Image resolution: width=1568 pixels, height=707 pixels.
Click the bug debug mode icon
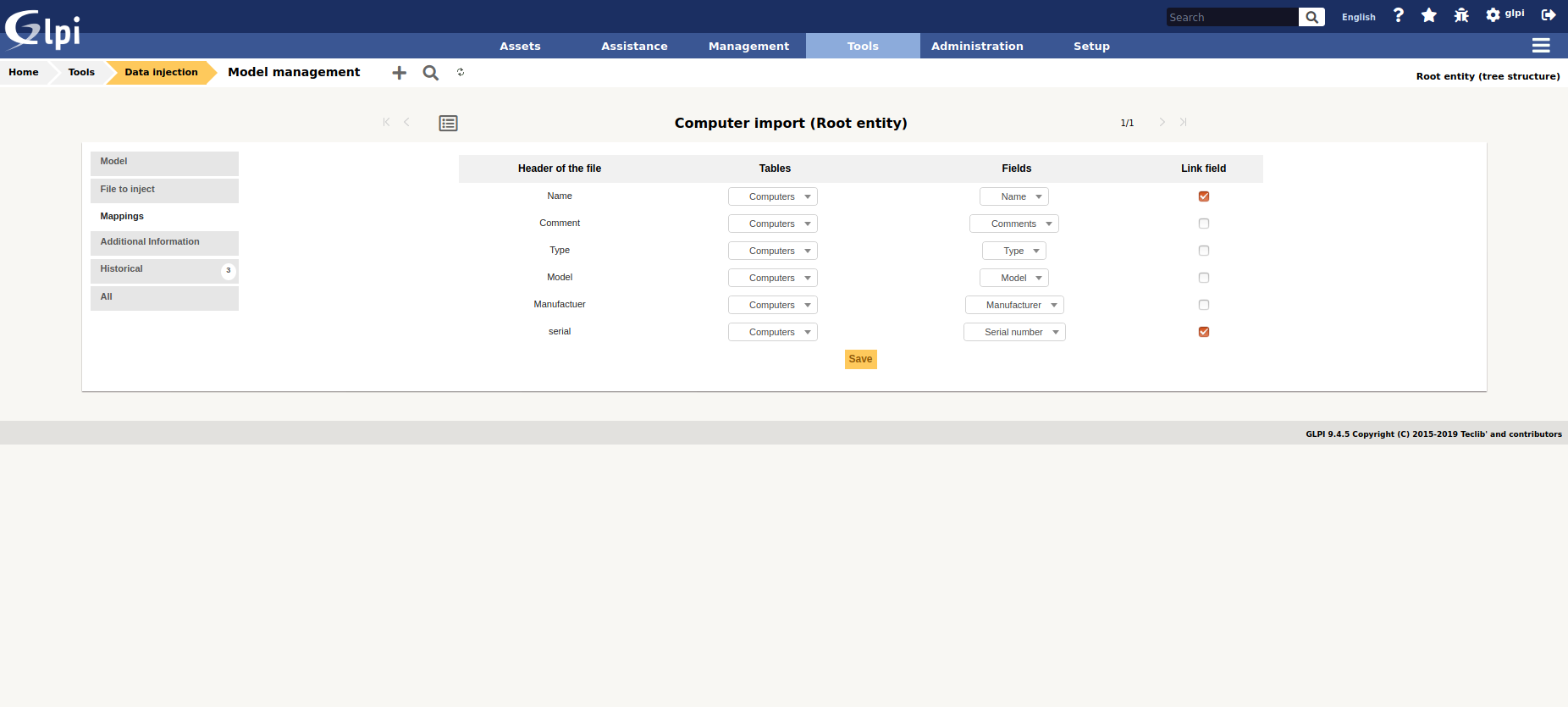click(x=1461, y=15)
